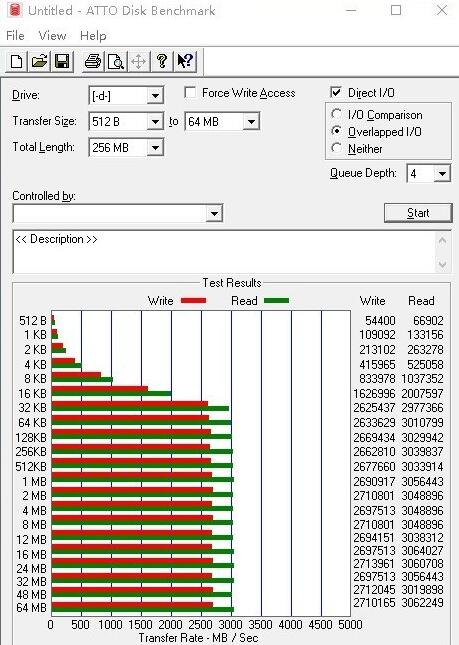This screenshot has height=645, width=459.
Task: Click the Start button
Action: [x=418, y=213]
